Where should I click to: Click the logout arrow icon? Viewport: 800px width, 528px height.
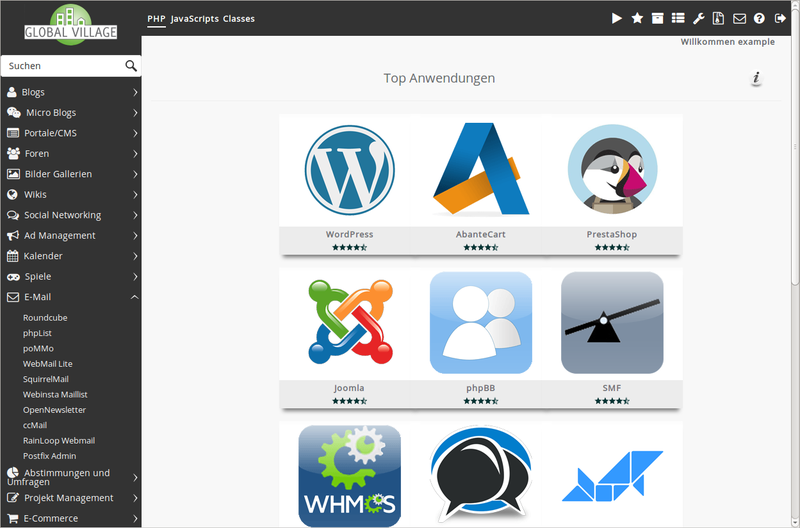780,18
